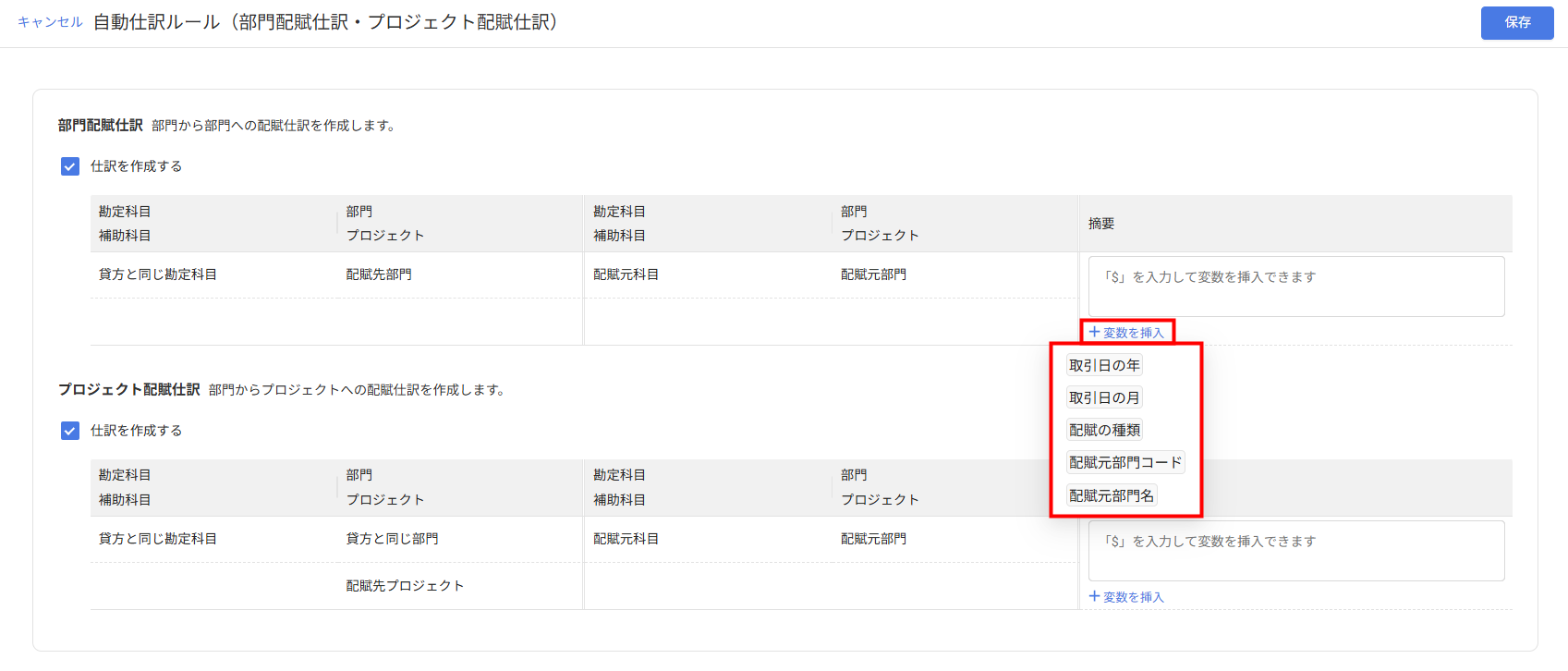Click the 貸方と同じ部門 cell

click(392, 539)
